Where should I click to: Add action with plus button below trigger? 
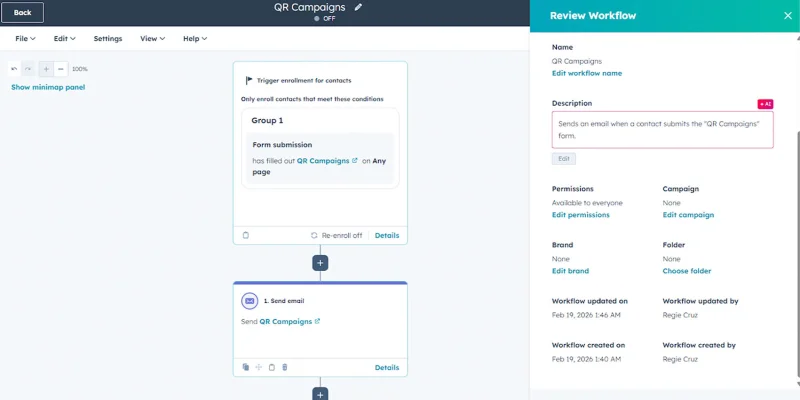(x=320, y=263)
